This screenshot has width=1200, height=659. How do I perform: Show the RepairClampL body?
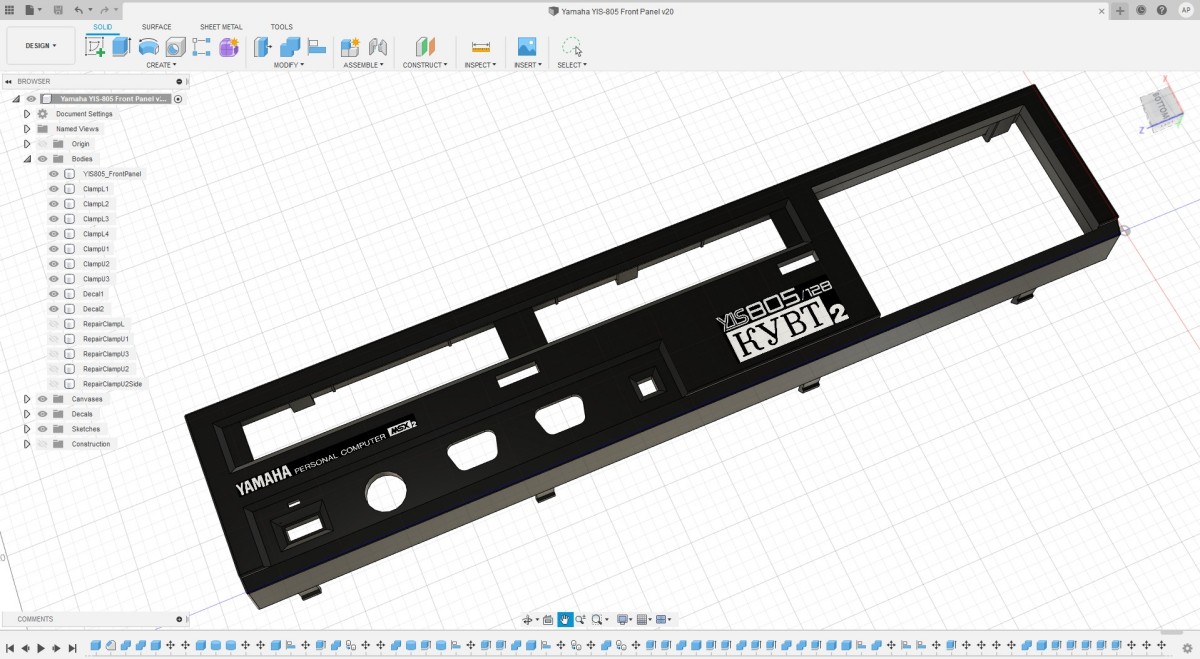(54, 324)
